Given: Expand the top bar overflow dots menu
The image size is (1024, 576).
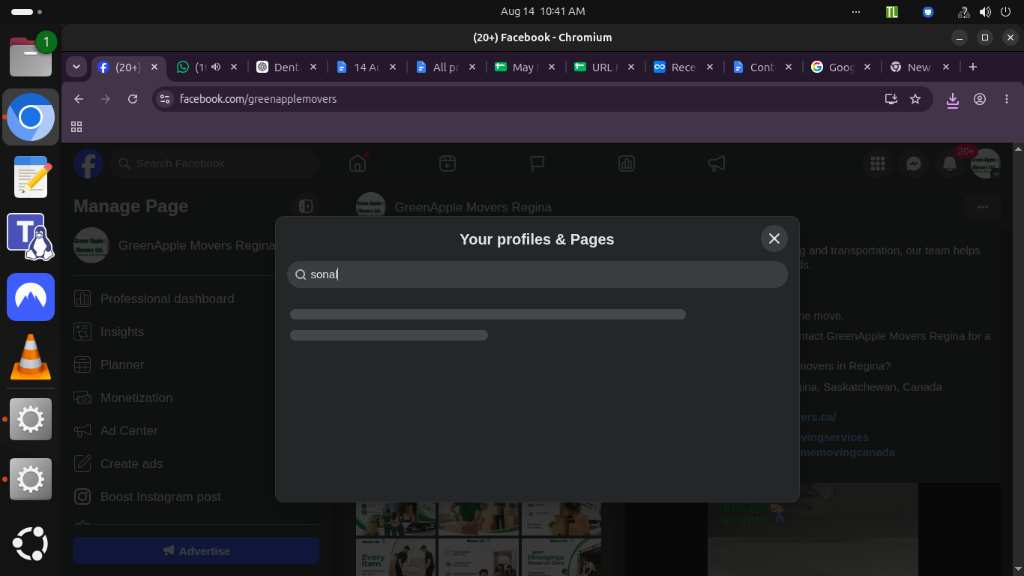Looking at the screenshot, I should (856, 12).
